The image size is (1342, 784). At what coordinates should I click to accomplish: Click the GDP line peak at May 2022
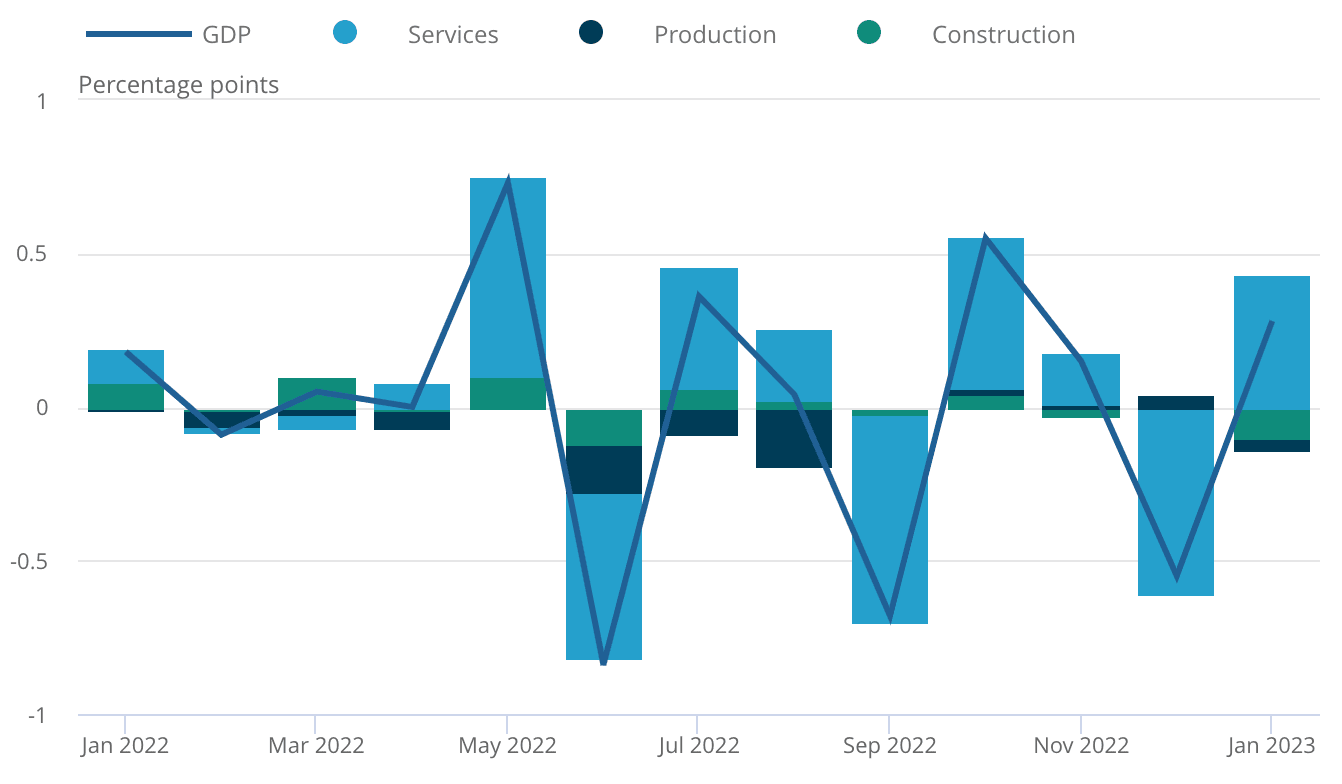click(x=508, y=185)
